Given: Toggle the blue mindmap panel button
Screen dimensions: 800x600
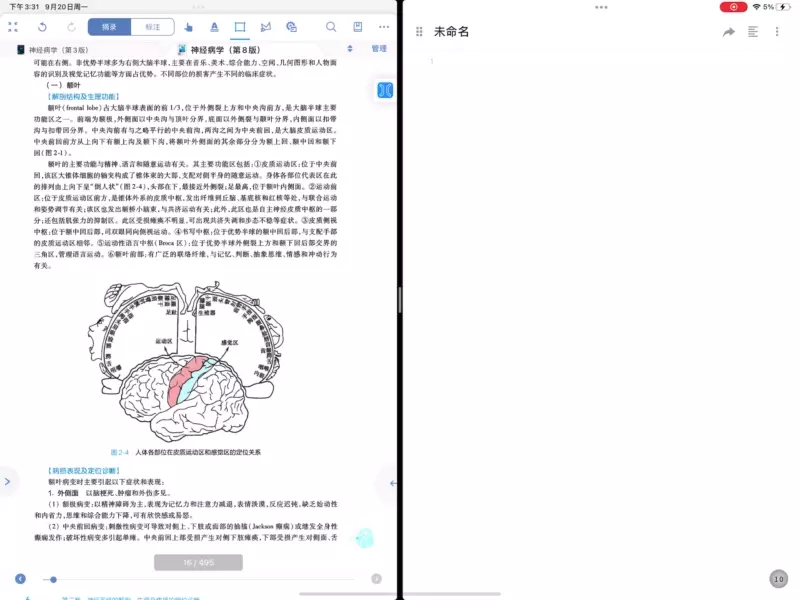Looking at the screenshot, I should click(385, 90).
